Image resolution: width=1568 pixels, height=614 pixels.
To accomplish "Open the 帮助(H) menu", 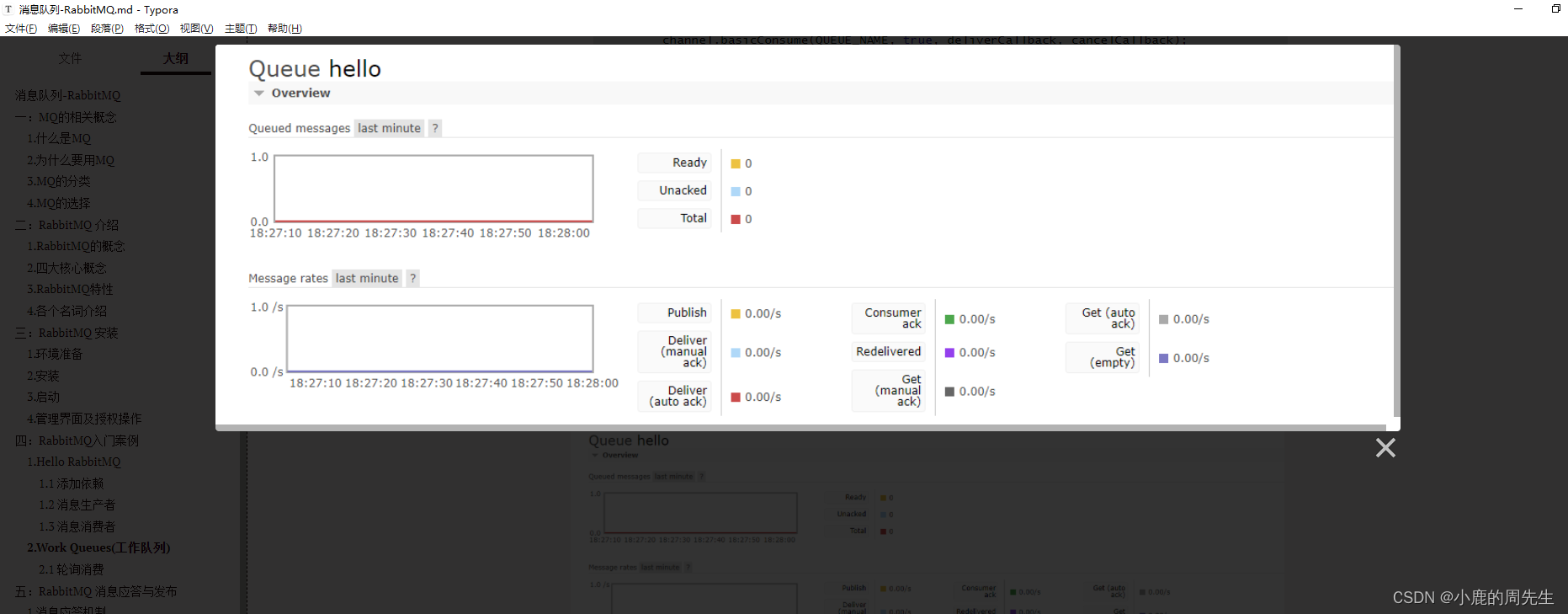I will 284,29.
